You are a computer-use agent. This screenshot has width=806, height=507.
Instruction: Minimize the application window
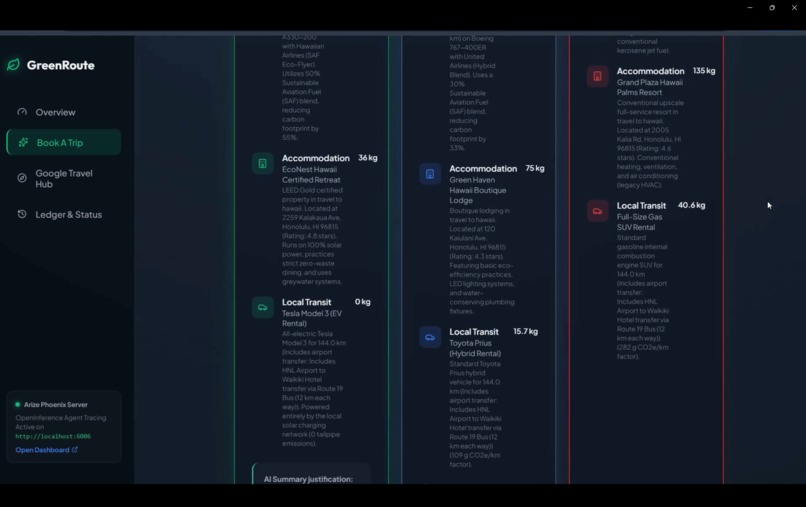(750, 8)
